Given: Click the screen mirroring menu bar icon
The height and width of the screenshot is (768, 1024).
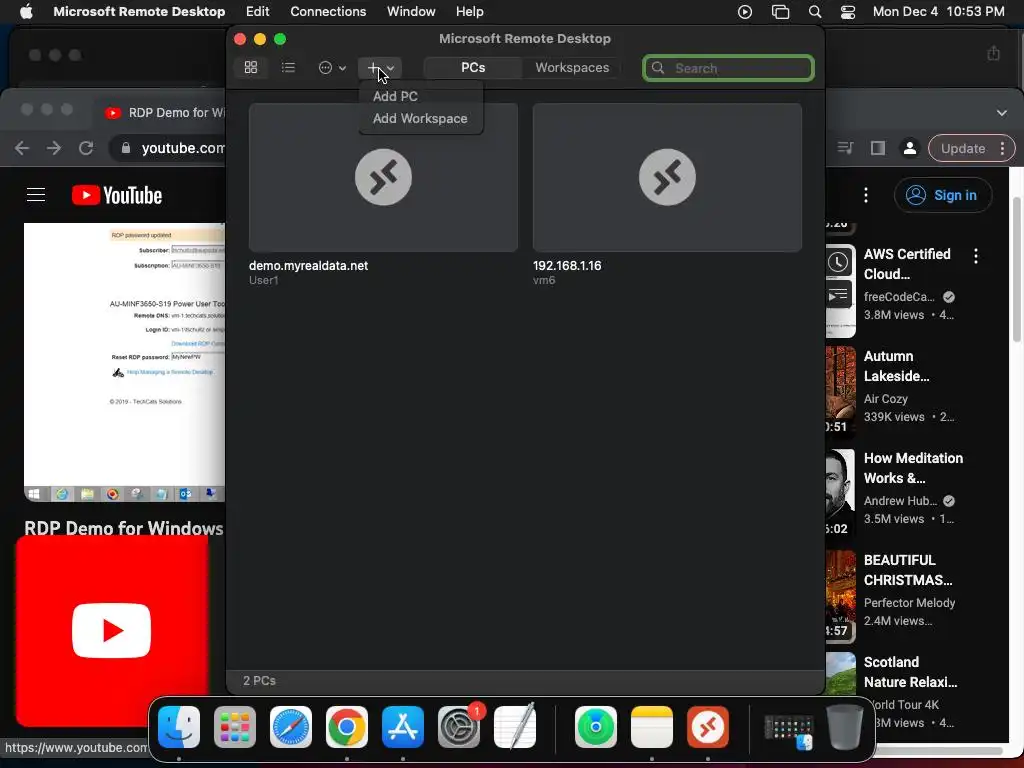Looking at the screenshot, I should click(x=780, y=12).
